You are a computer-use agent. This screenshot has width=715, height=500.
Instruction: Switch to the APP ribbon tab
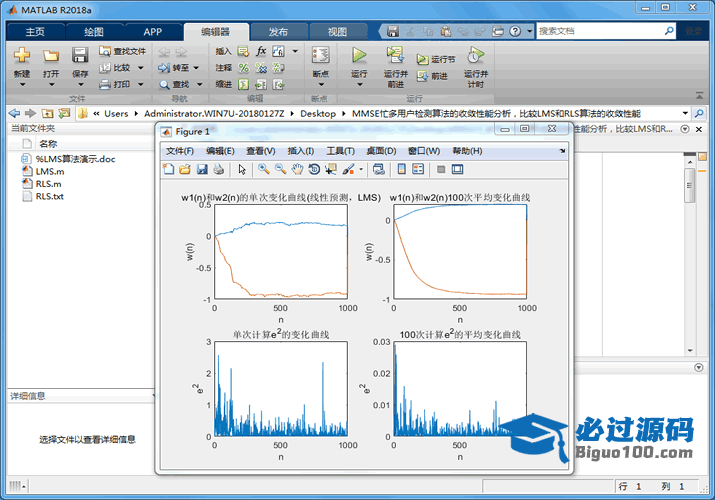[x=153, y=31]
